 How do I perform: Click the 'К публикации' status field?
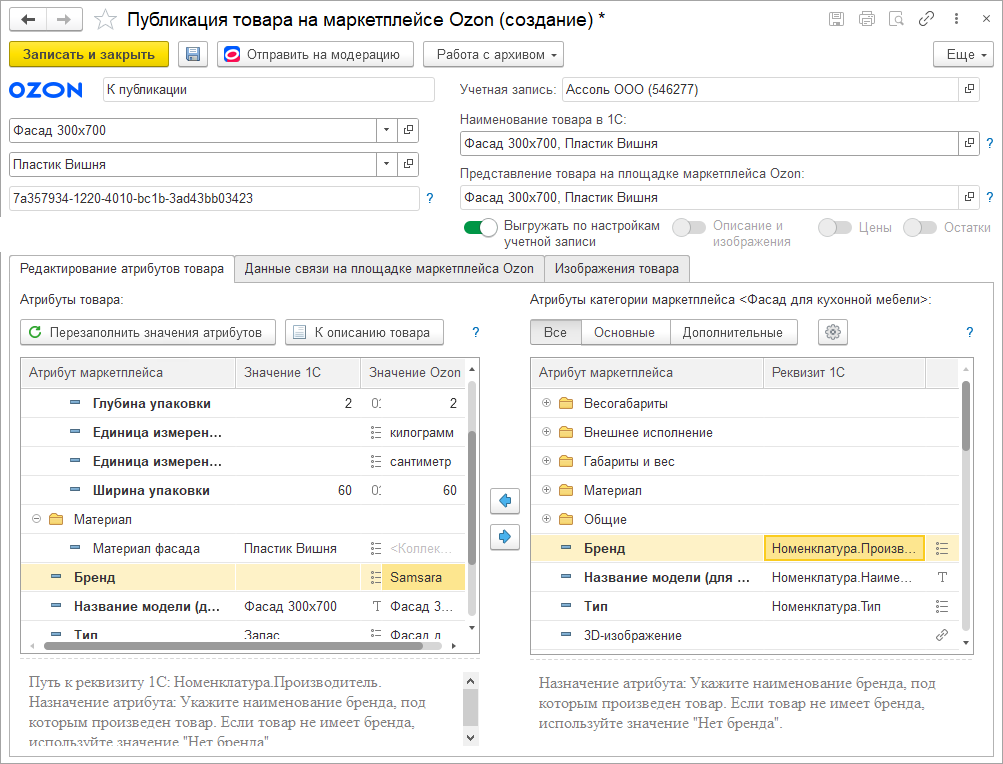coord(268,89)
